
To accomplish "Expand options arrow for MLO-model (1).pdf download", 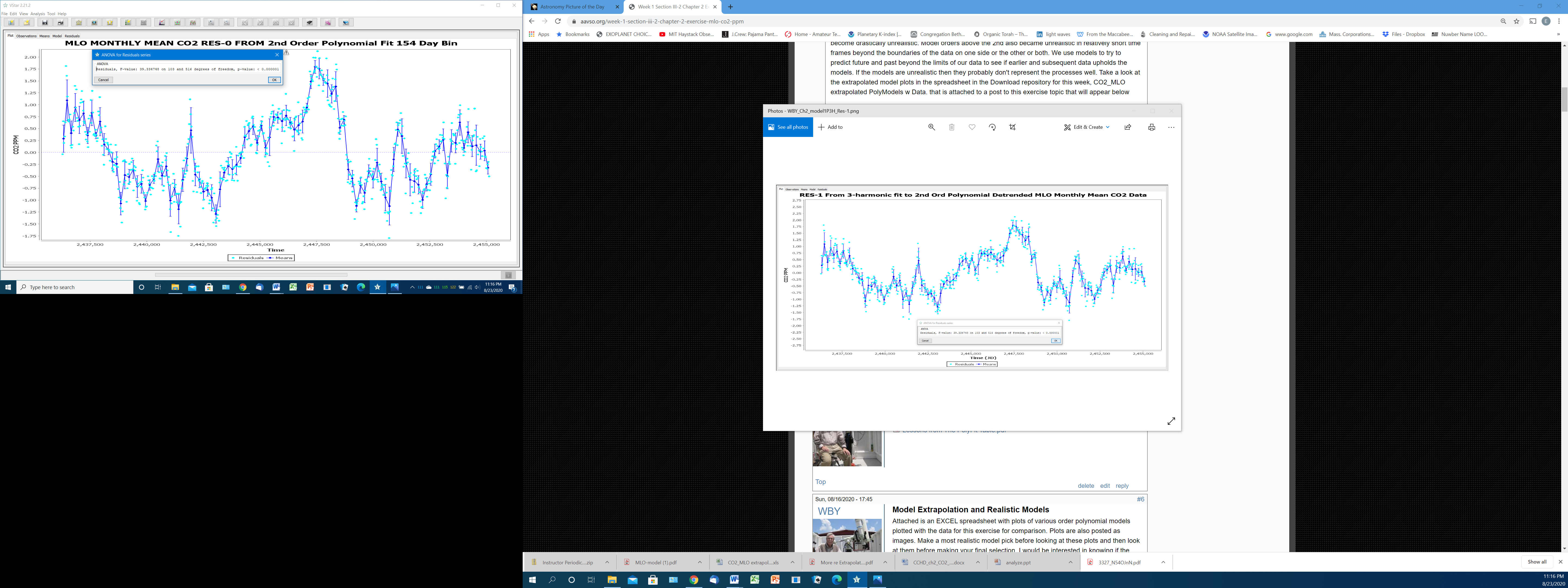I will point(699,562).
